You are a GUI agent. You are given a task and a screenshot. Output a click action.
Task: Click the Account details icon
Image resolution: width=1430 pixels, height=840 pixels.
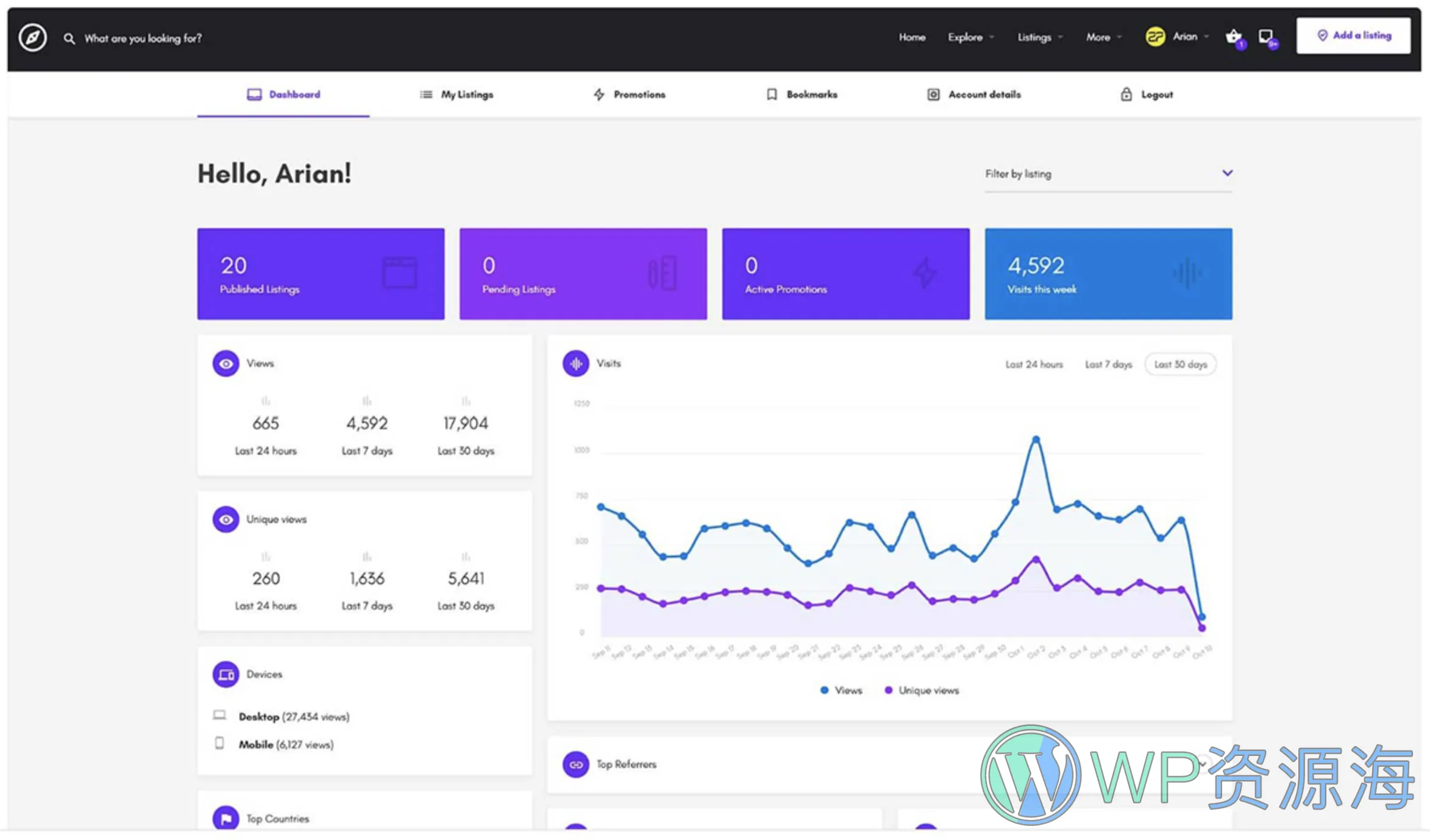[x=933, y=94]
